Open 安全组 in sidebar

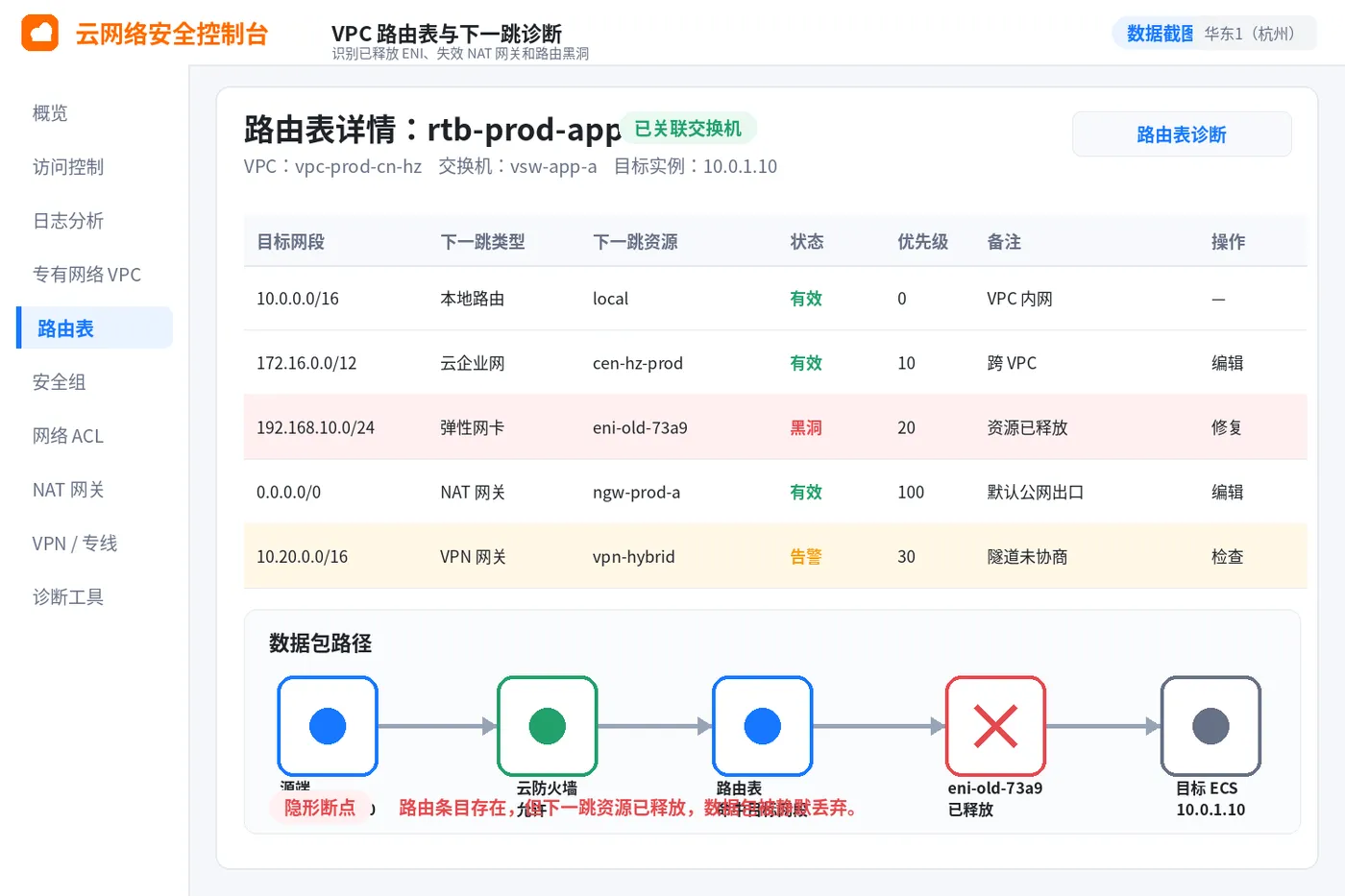tap(60, 382)
